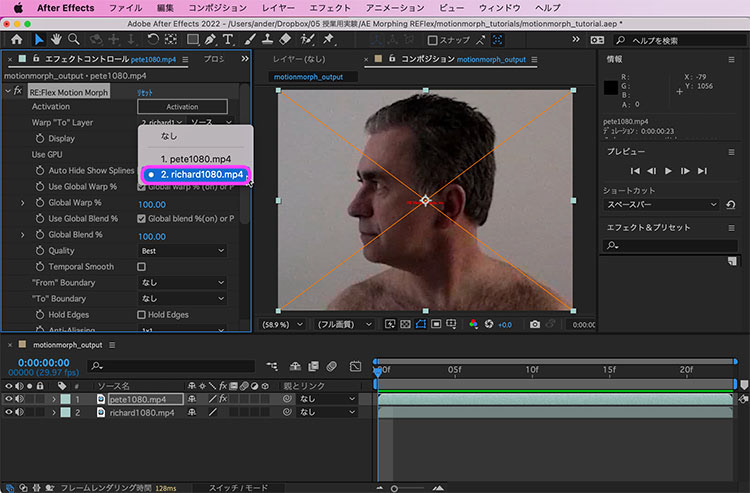Open the コンポジション menu
This screenshot has height=493, width=750.
pos(218,8)
